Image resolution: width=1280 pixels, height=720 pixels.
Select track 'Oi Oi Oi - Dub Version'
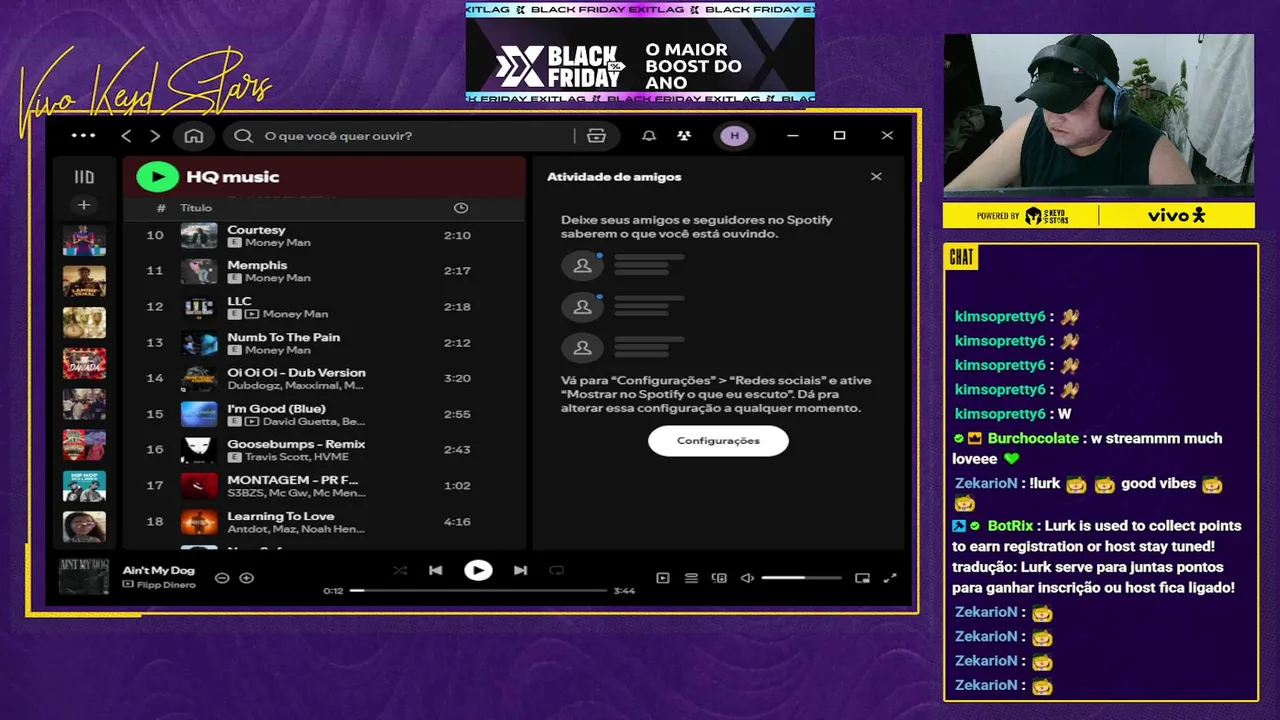point(296,373)
